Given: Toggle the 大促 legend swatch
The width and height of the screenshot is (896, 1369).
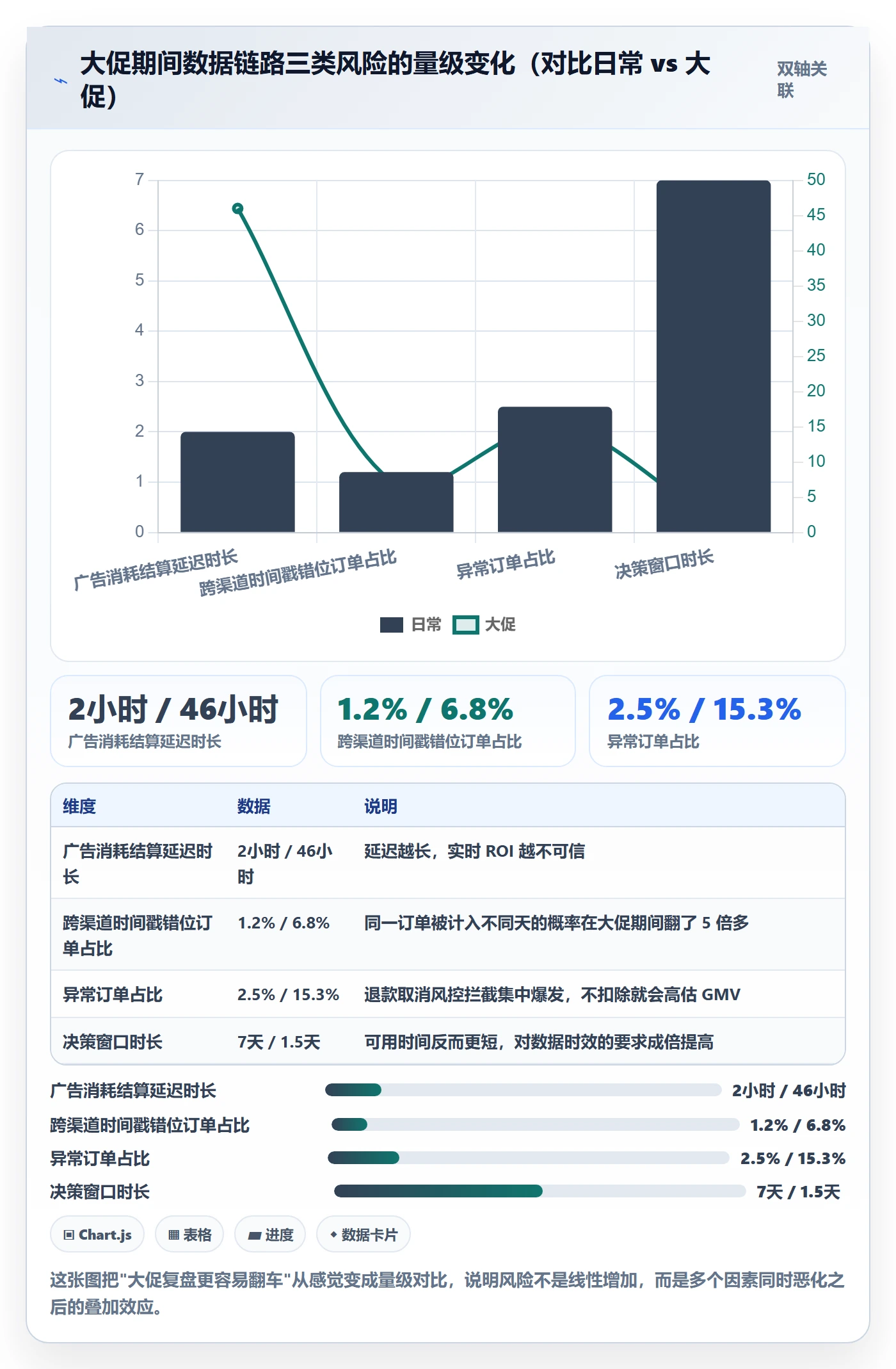Looking at the screenshot, I should coord(465,624).
